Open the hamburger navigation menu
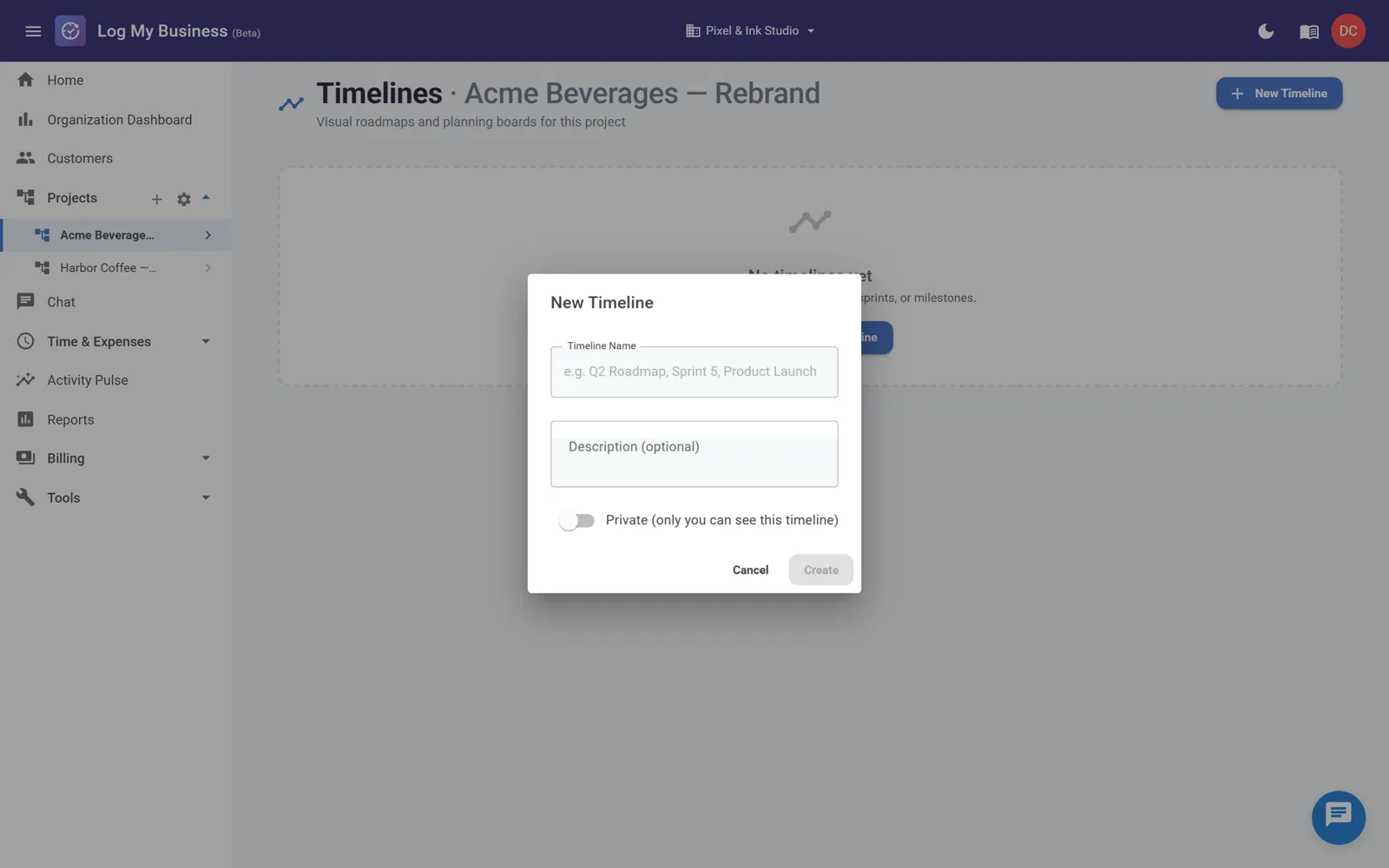The image size is (1389, 868). [x=33, y=31]
